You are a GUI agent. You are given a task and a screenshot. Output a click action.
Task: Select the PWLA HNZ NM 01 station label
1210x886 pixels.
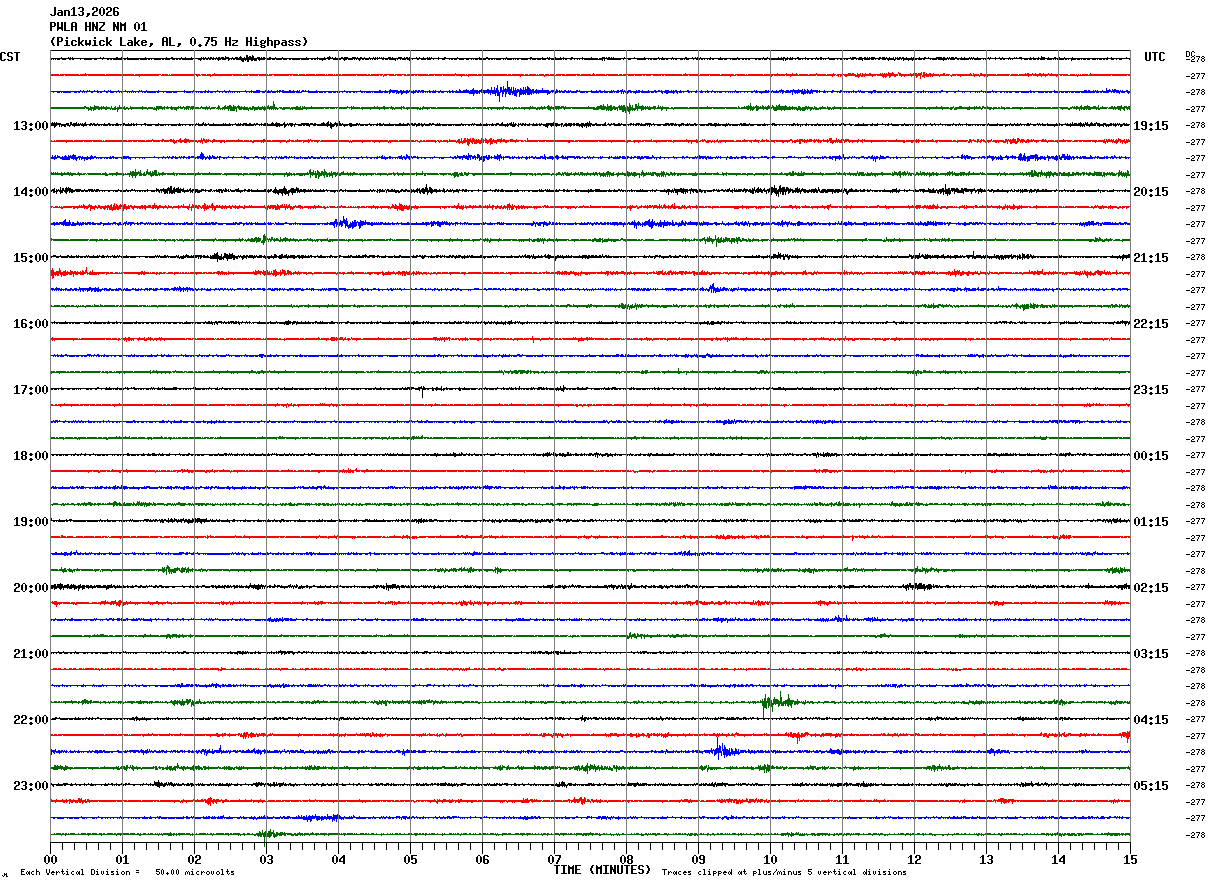[98, 27]
